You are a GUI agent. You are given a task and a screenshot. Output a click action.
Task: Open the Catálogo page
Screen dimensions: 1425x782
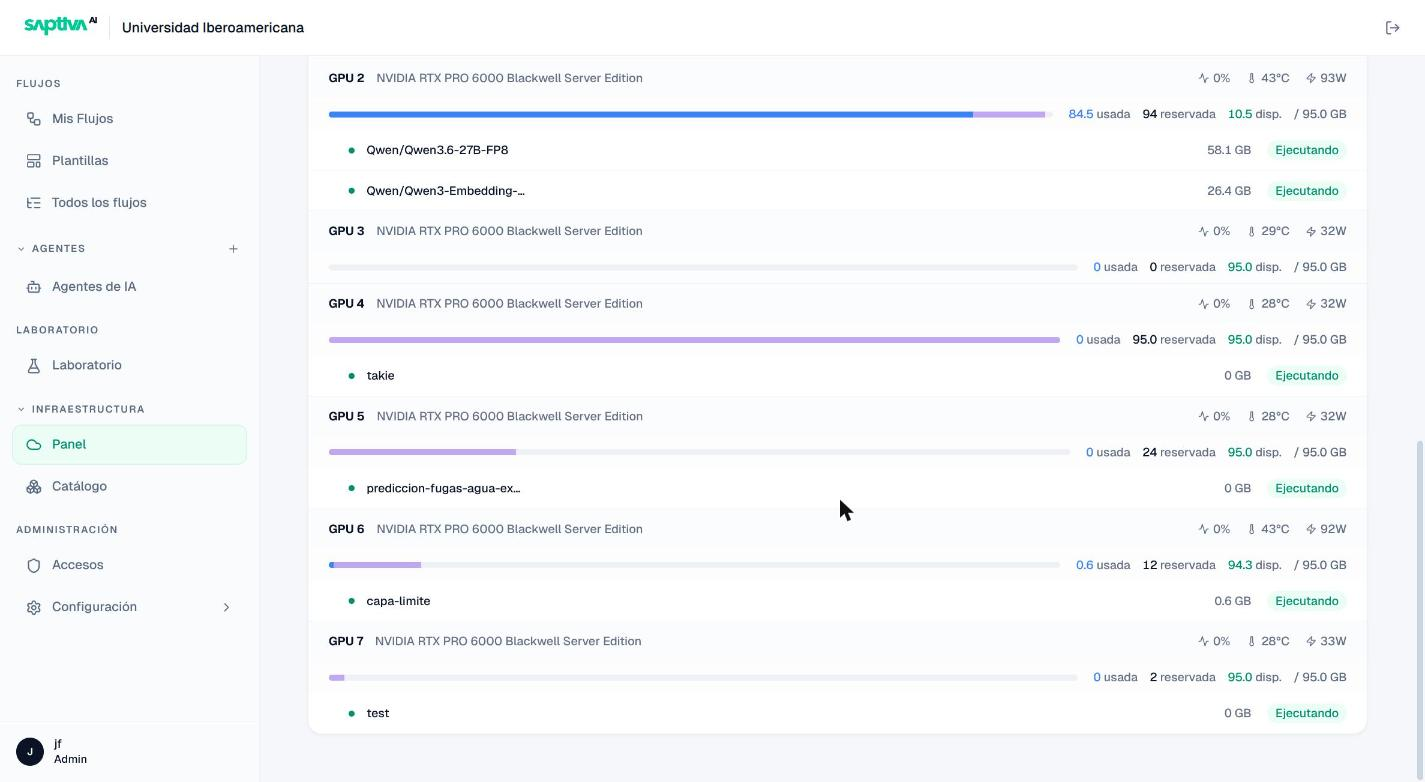pos(129,487)
